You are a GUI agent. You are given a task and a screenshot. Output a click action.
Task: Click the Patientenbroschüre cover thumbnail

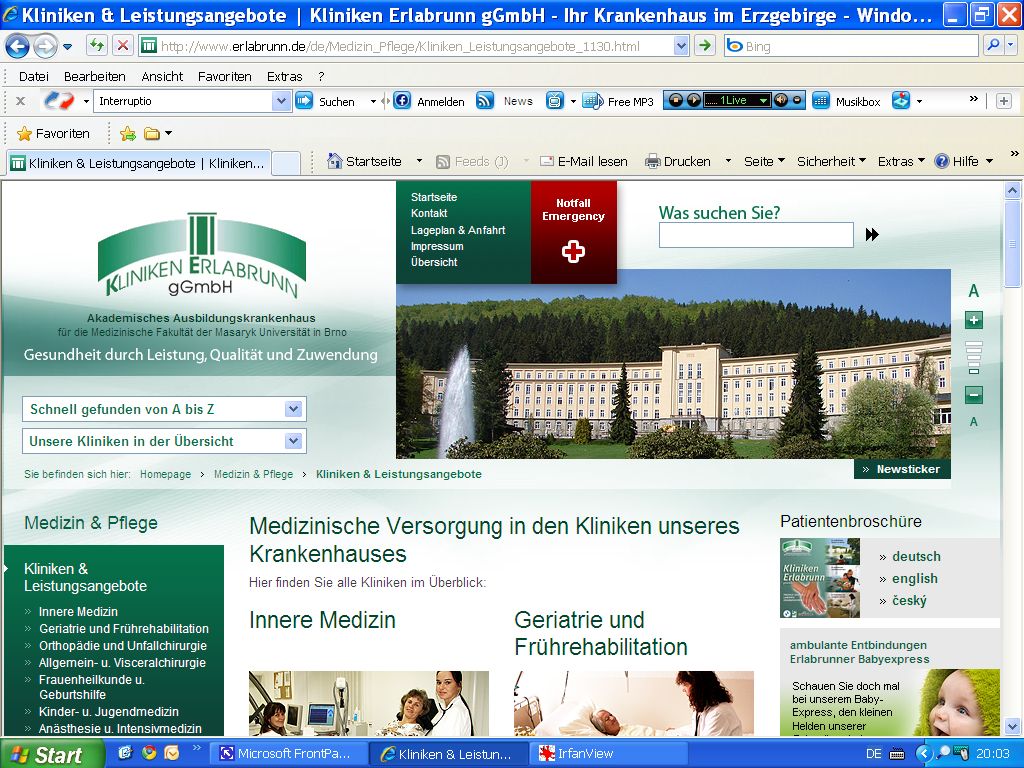click(x=820, y=578)
